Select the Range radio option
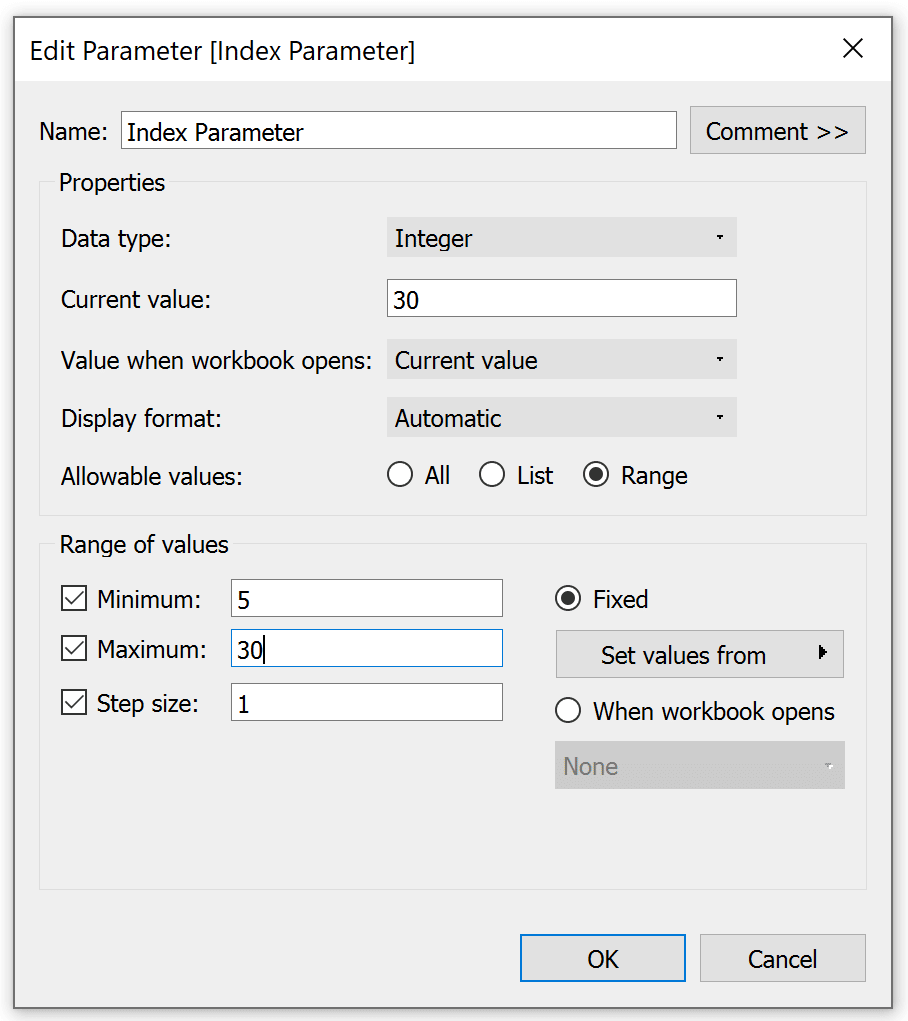 [596, 475]
